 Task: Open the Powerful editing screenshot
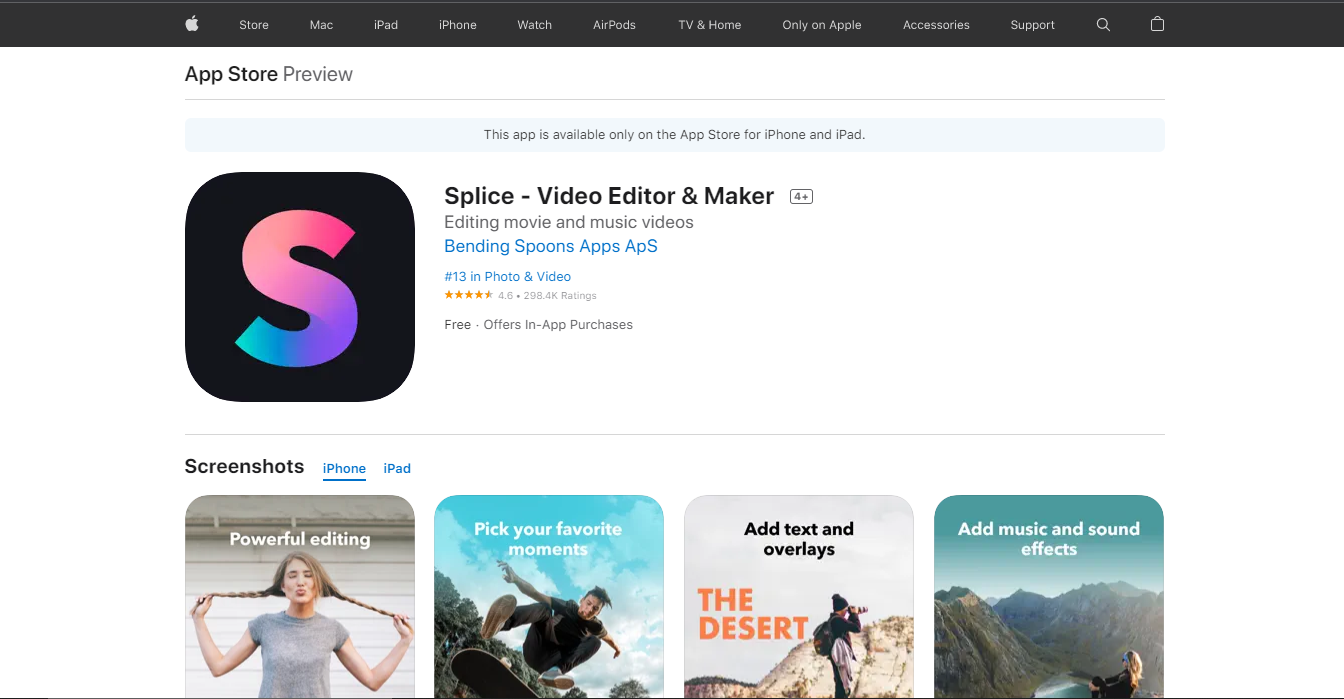pyautogui.click(x=300, y=597)
